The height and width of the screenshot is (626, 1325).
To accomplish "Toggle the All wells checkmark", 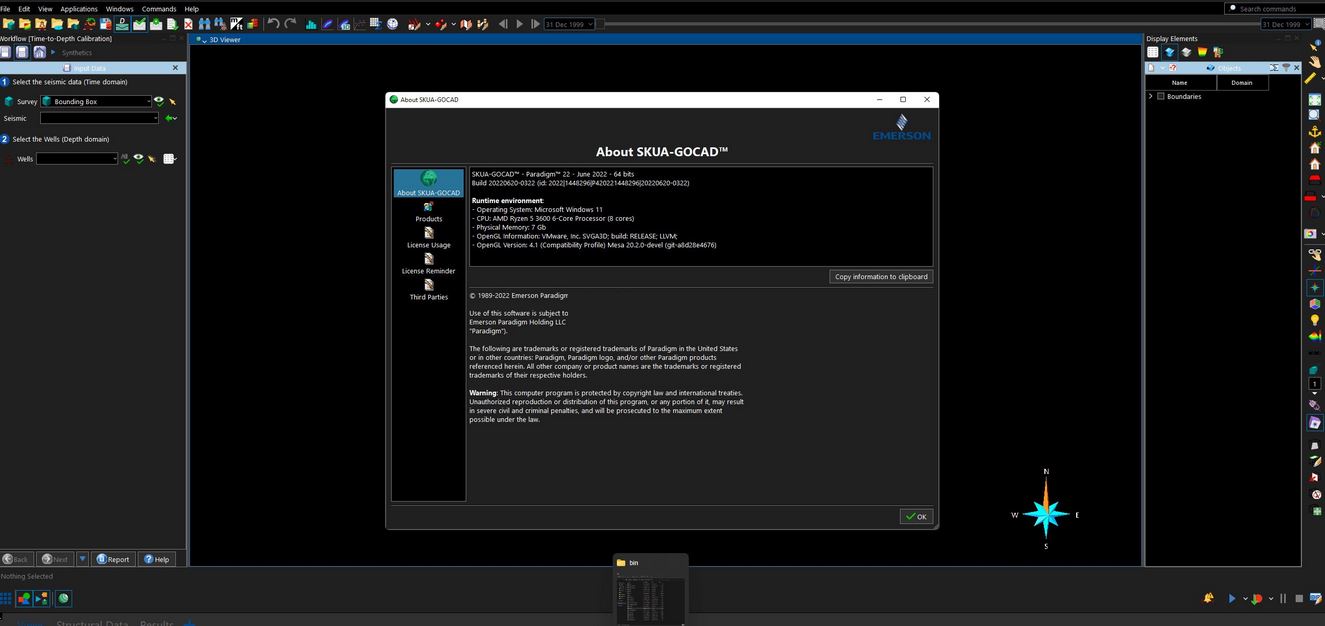I will click(126, 159).
